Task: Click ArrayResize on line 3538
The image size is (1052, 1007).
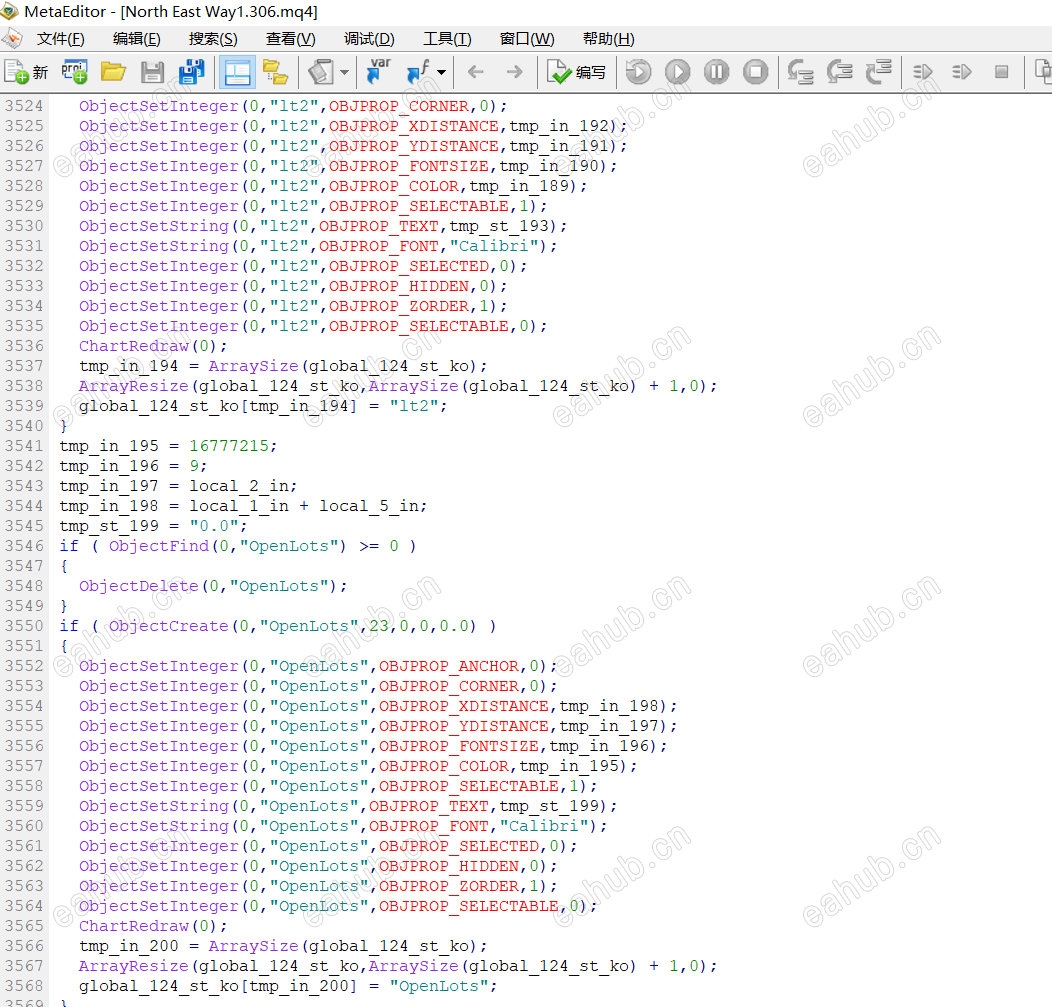Action: 134,386
